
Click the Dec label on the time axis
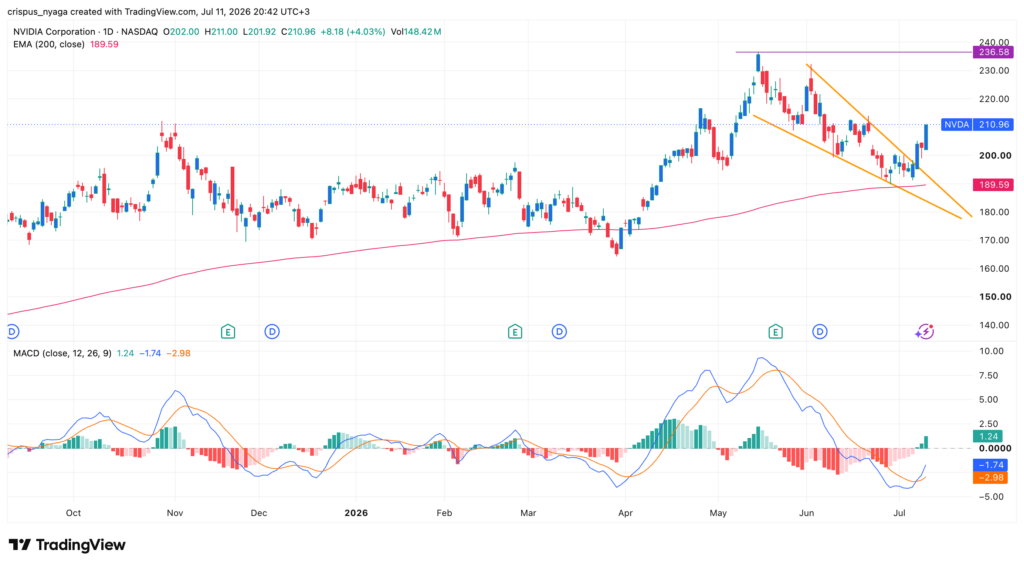click(259, 513)
